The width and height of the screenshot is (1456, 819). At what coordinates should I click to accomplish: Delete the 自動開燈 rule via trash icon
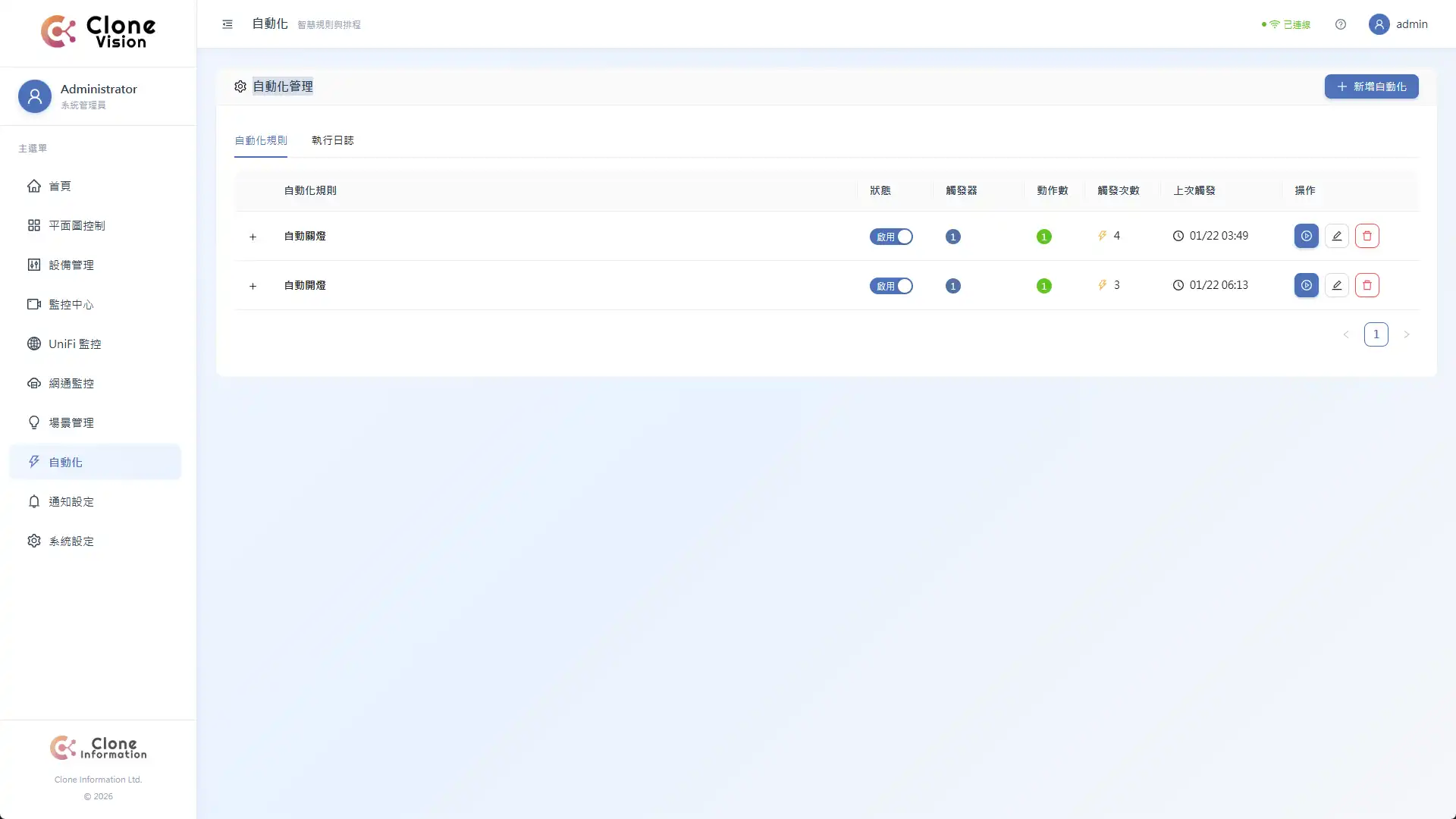pyautogui.click(x=1367, y=285)
